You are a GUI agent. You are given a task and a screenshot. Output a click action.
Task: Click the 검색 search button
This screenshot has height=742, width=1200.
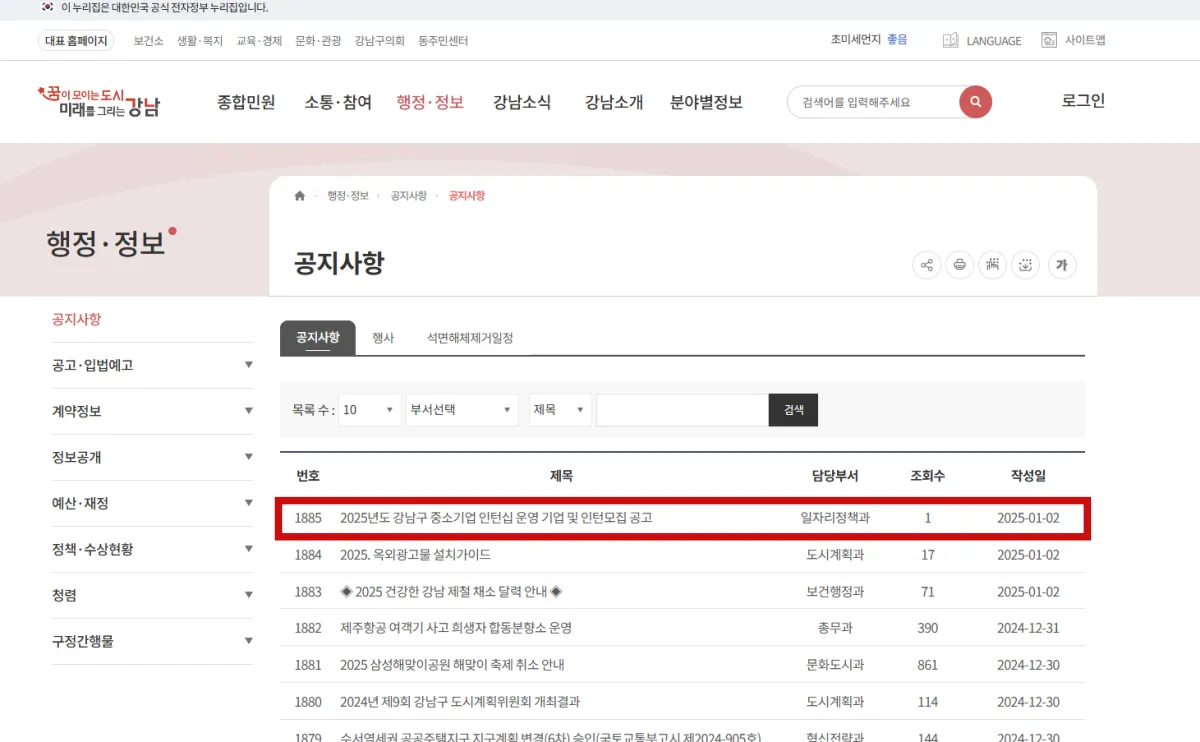(x=792, y=410)
